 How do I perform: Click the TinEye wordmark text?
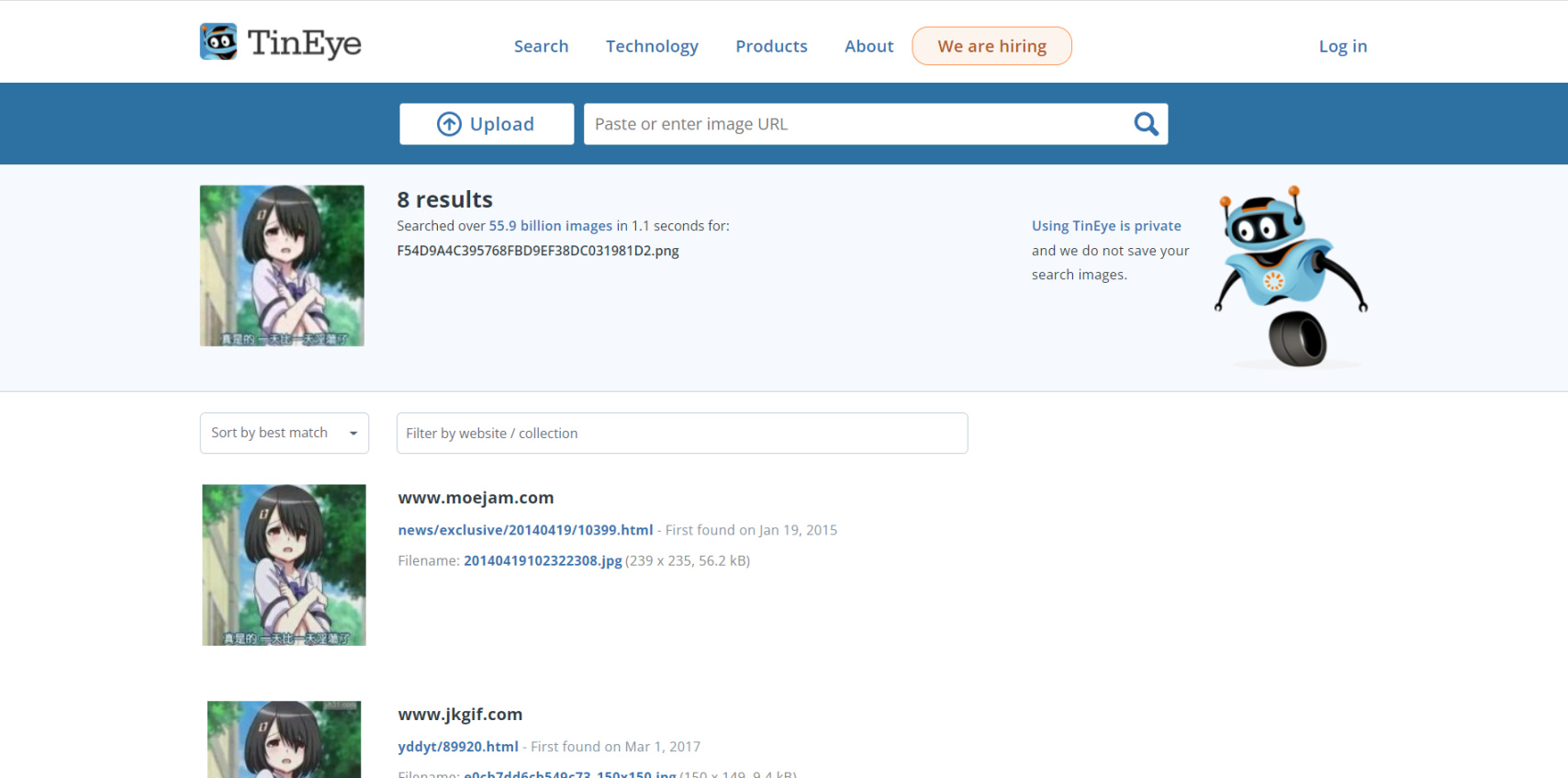(x=304, y=43)
